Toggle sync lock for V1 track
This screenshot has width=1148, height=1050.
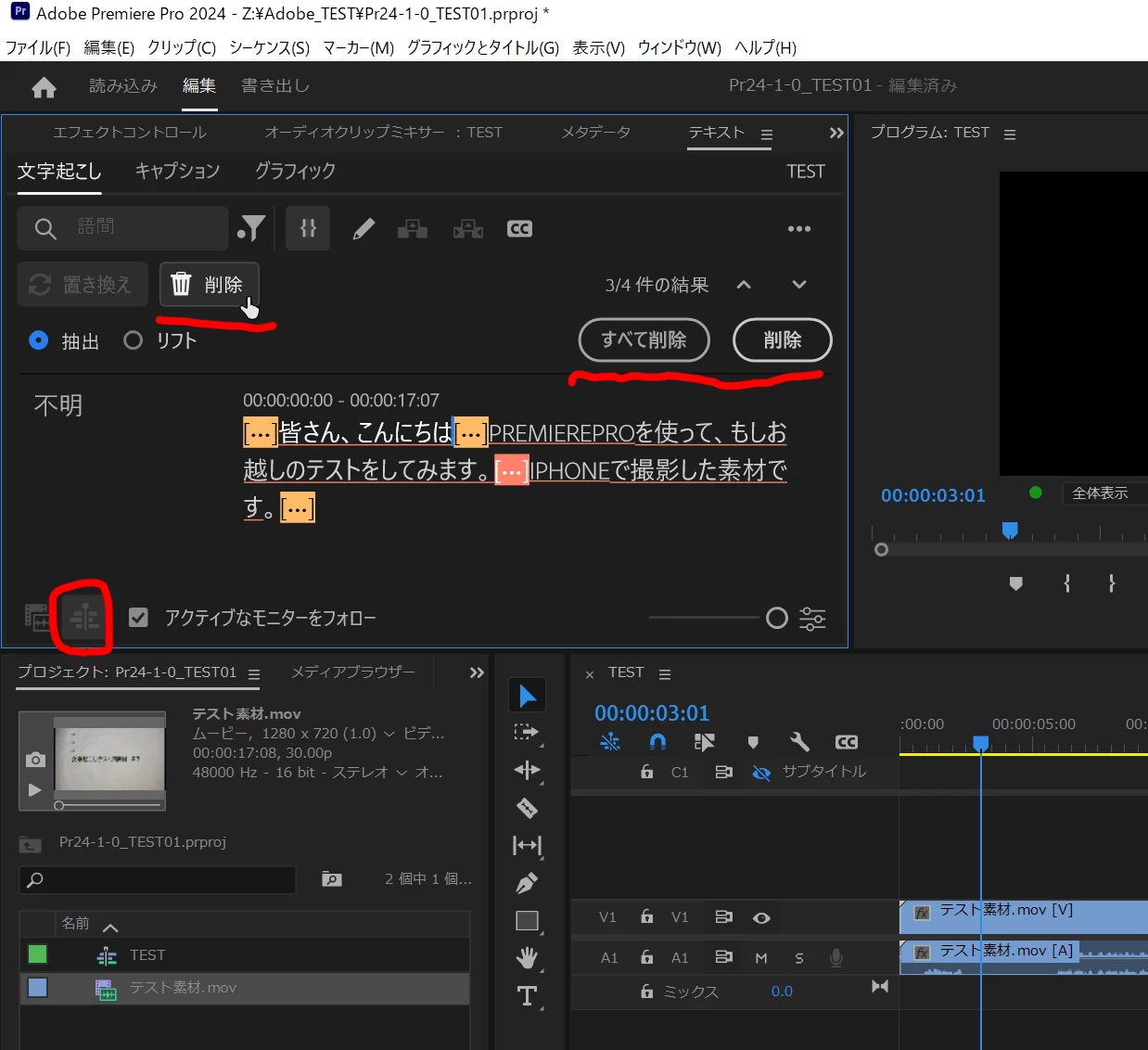pos(724,917)
